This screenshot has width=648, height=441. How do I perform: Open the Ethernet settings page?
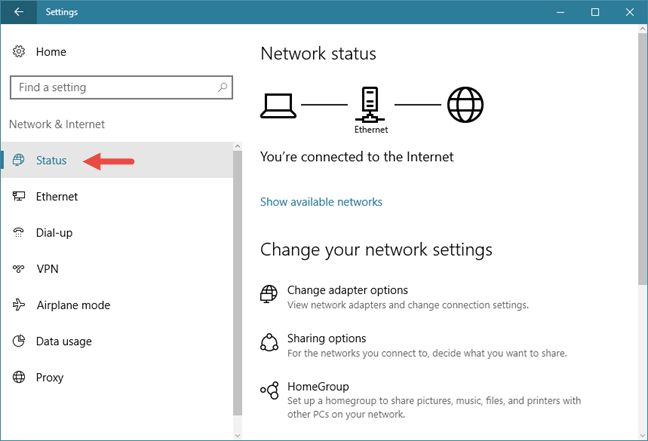point(57,197)
